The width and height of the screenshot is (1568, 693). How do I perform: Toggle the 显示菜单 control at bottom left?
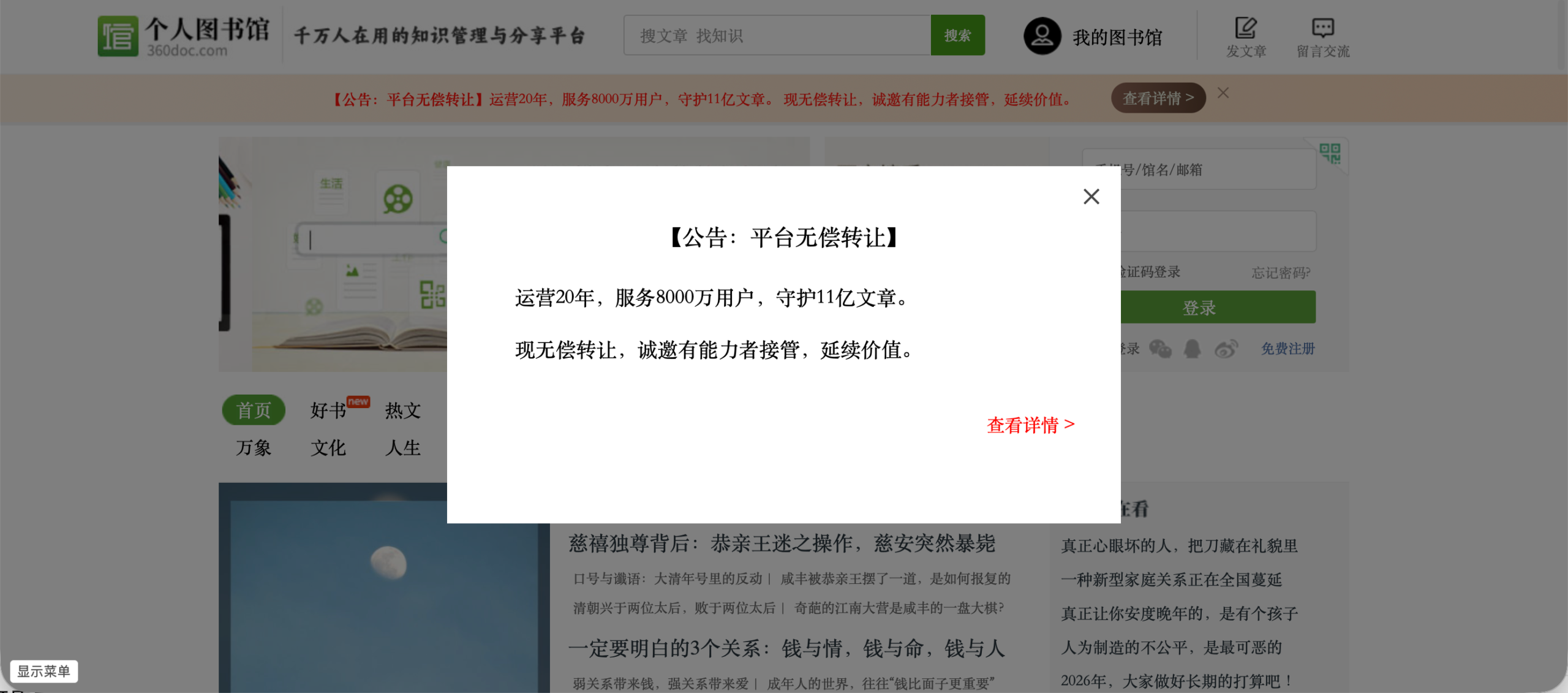(44, 671)
